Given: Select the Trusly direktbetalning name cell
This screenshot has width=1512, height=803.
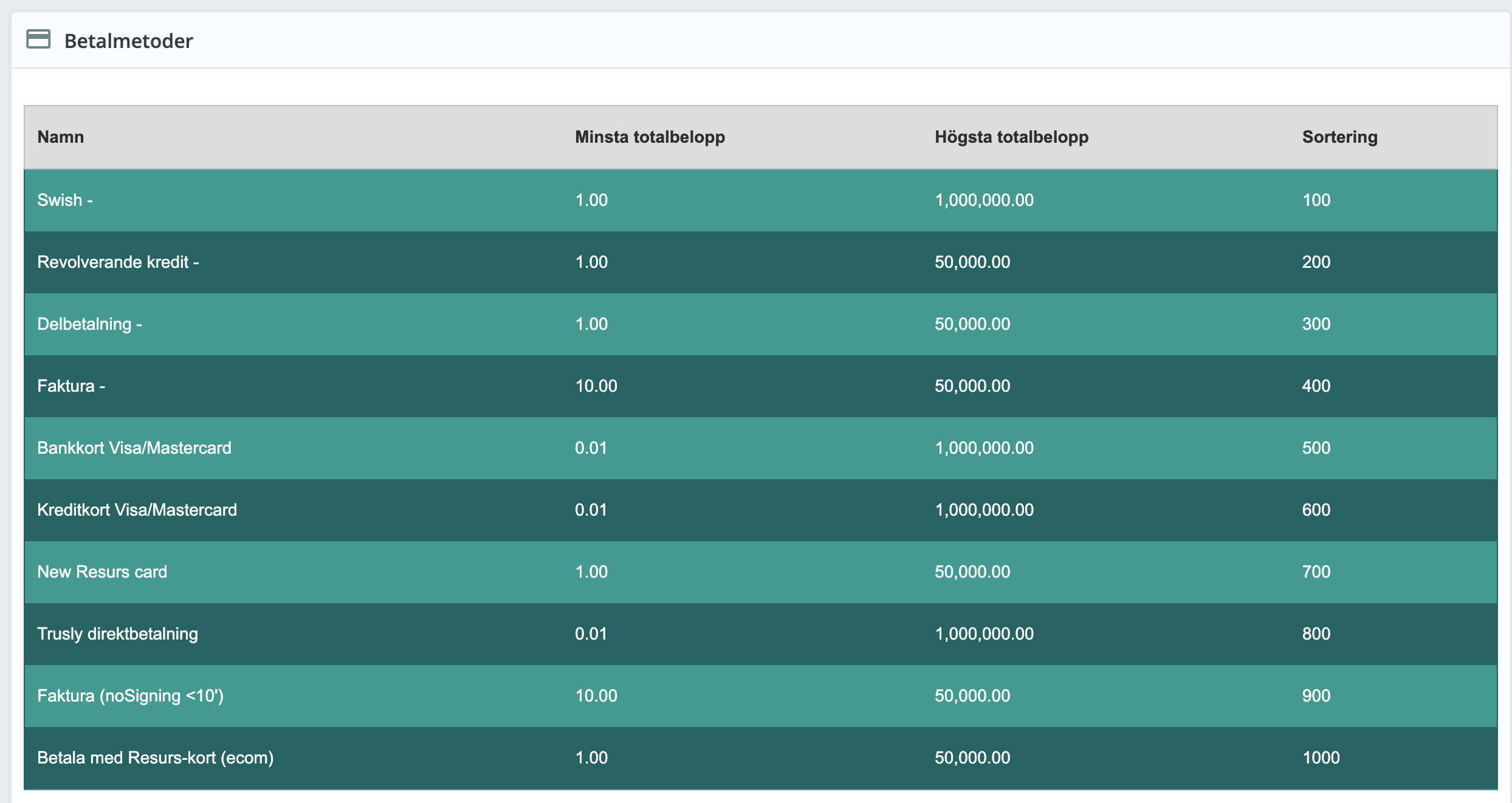Looking at the screenshot, I should tap(117, 634).
